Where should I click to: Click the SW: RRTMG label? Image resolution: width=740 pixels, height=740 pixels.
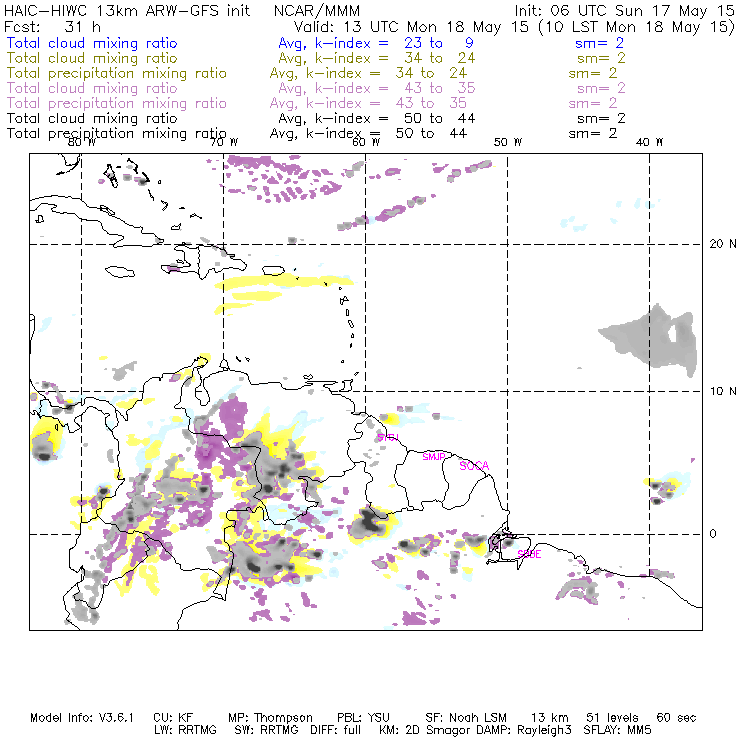point(266,730)
